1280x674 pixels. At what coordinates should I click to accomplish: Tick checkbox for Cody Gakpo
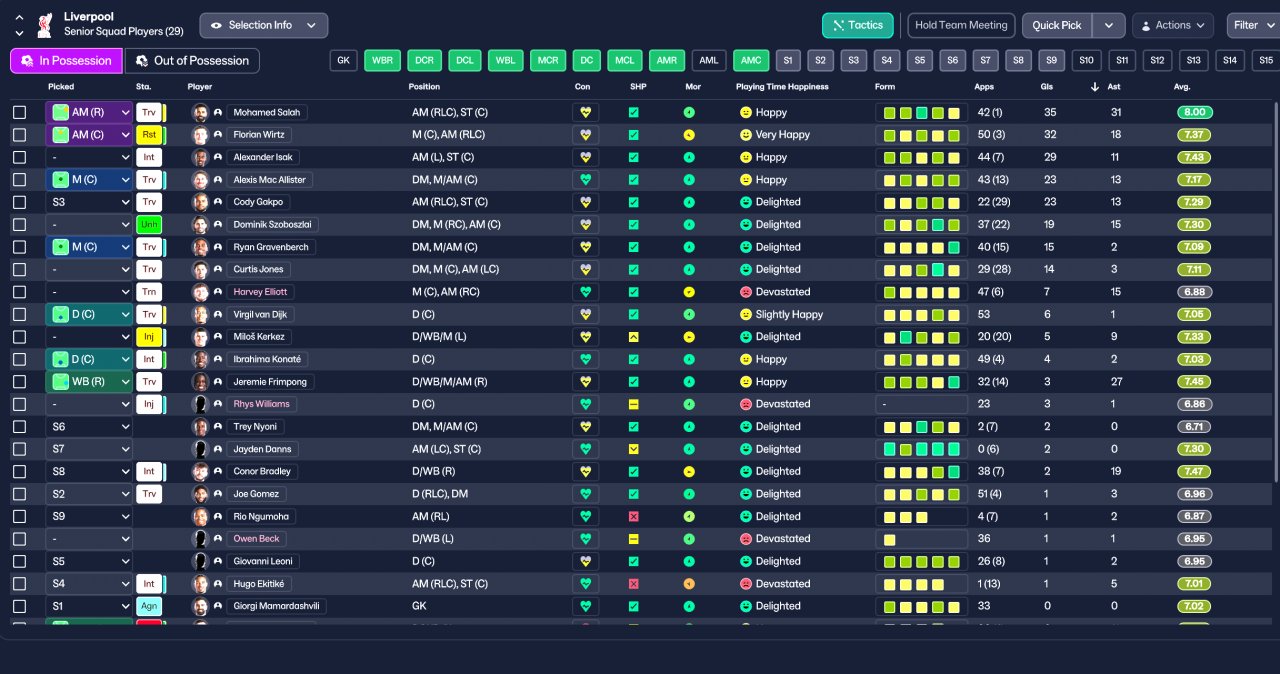(x=19, y=202)
